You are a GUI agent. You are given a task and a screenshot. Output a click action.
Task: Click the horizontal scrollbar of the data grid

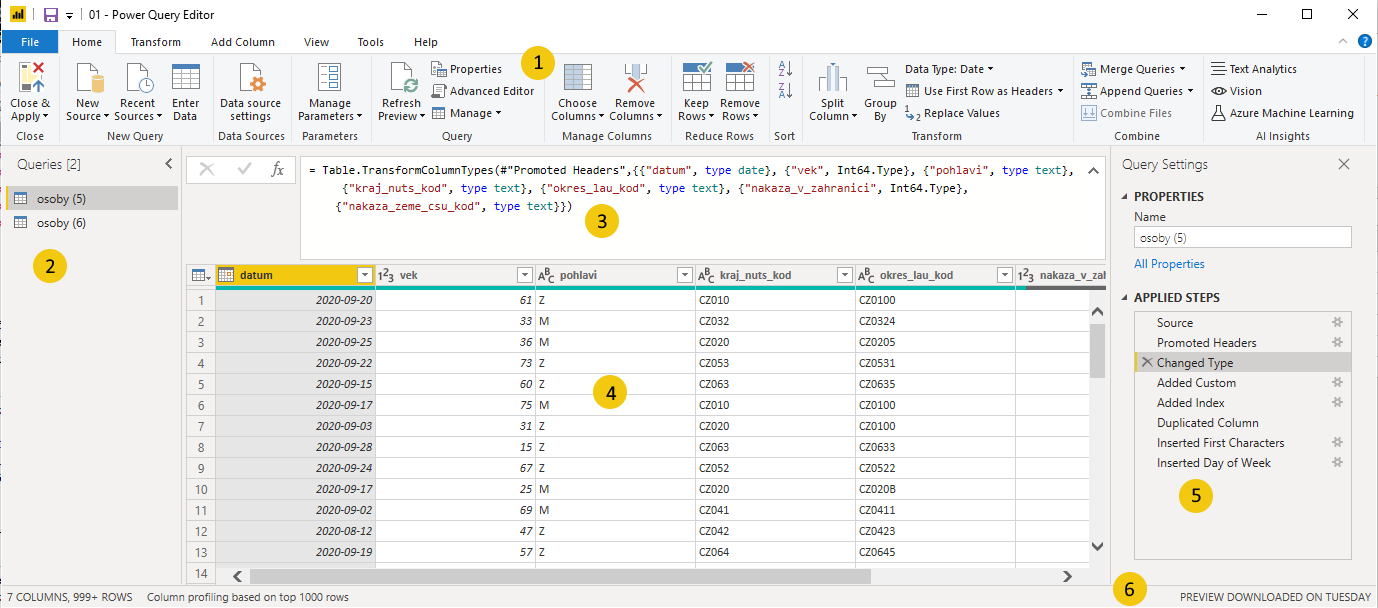click(560, 576)
